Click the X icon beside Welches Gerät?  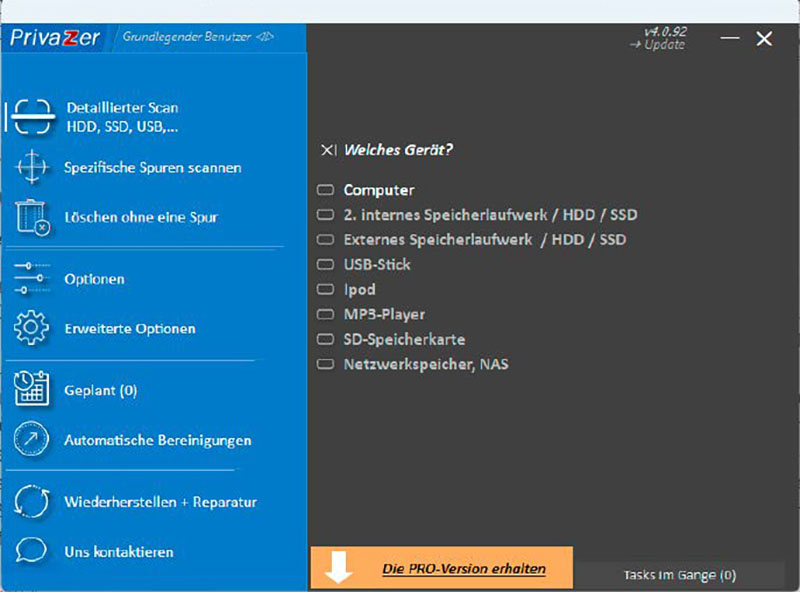click(x=329, y=150)
